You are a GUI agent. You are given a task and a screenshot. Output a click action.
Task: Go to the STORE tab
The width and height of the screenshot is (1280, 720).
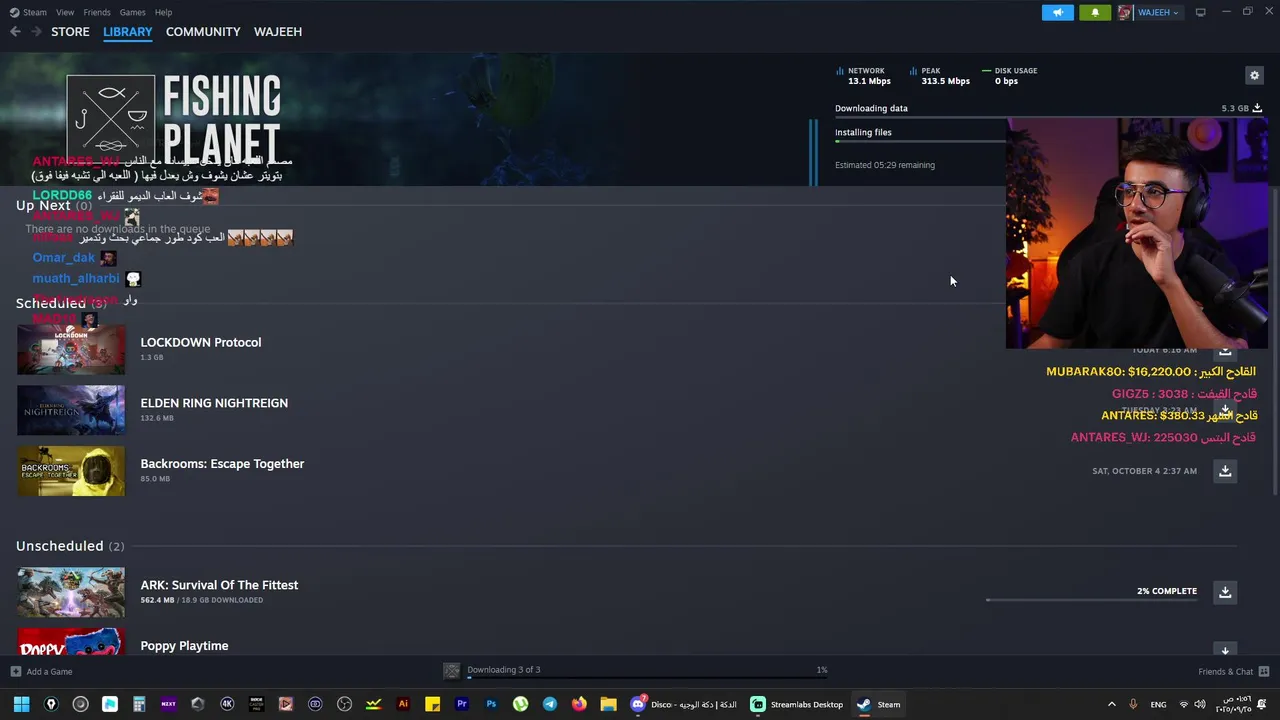70,32
